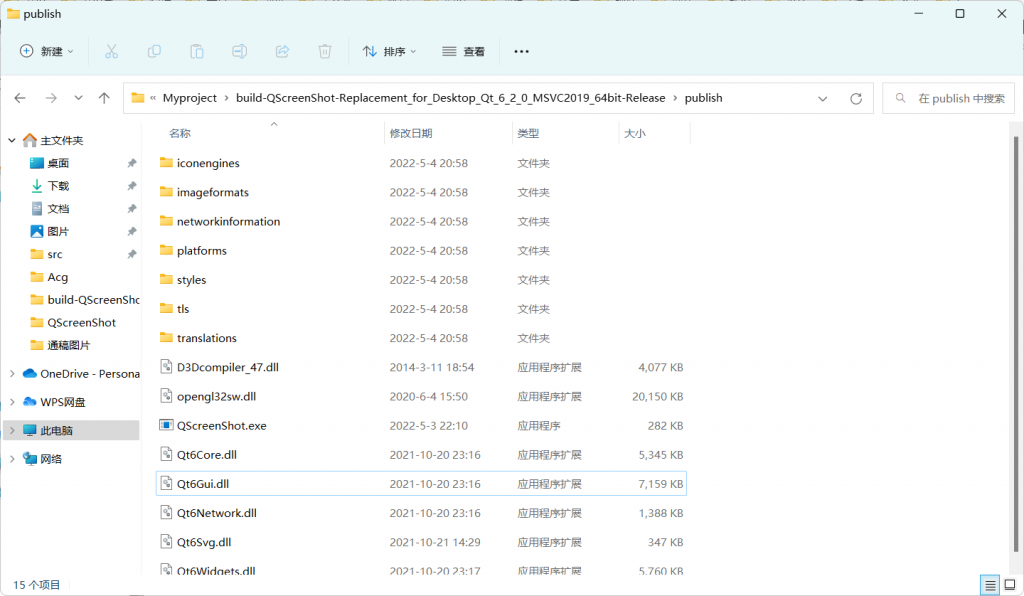The height and width of the screenshot is (596, 1024).
Task: Click the opengl32sw.dll file icon
Action: click(x=166, y=396)
